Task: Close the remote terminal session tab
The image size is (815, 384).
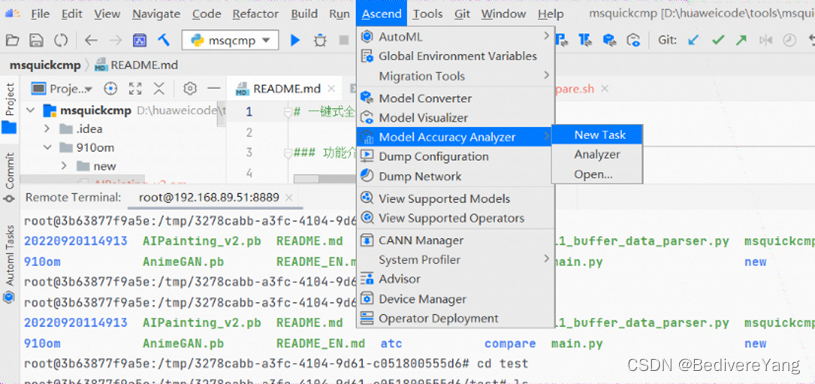Action: pyautogui.click(x=289, y=197)
